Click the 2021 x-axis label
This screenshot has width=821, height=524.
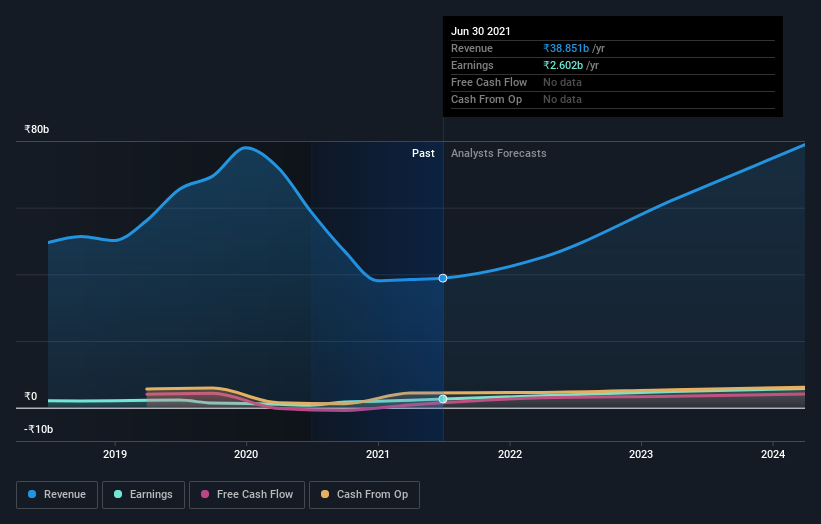click(x=378, y=454)
